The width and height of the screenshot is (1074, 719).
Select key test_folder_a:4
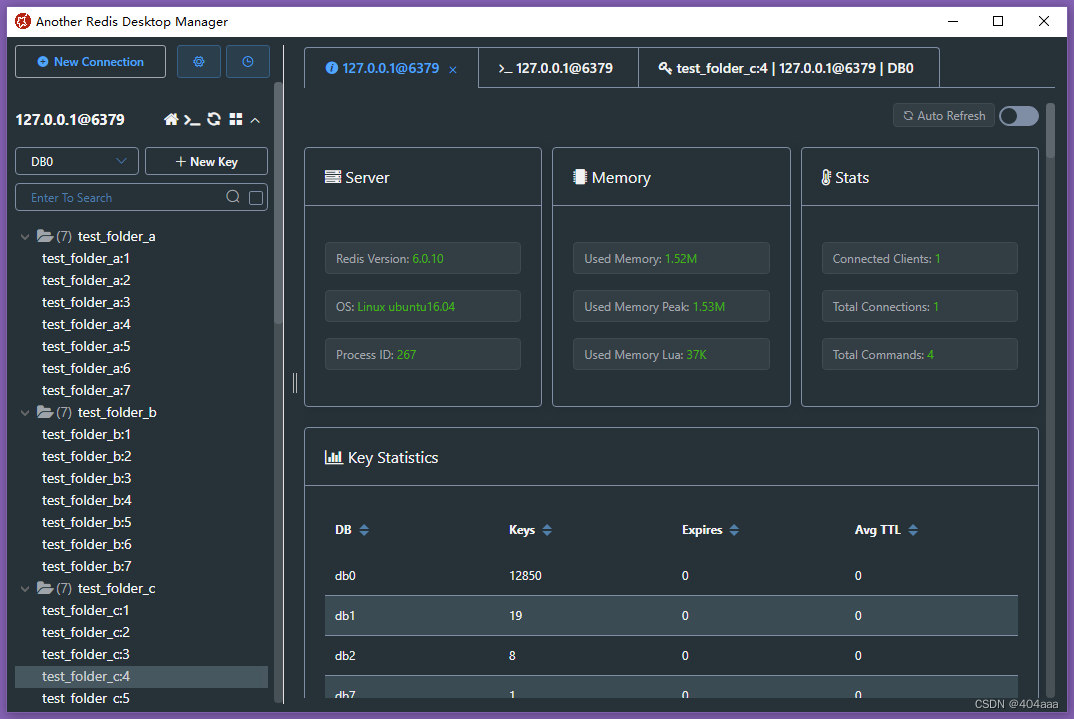pos(86,325)
